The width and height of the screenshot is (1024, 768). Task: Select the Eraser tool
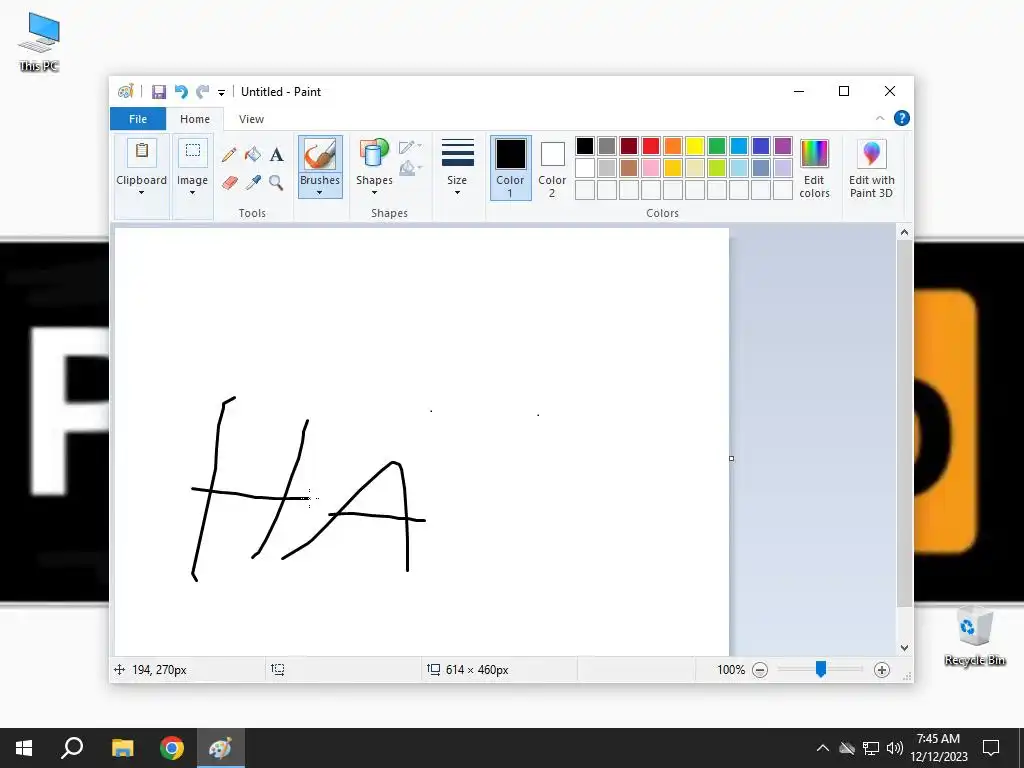(229, 183)
